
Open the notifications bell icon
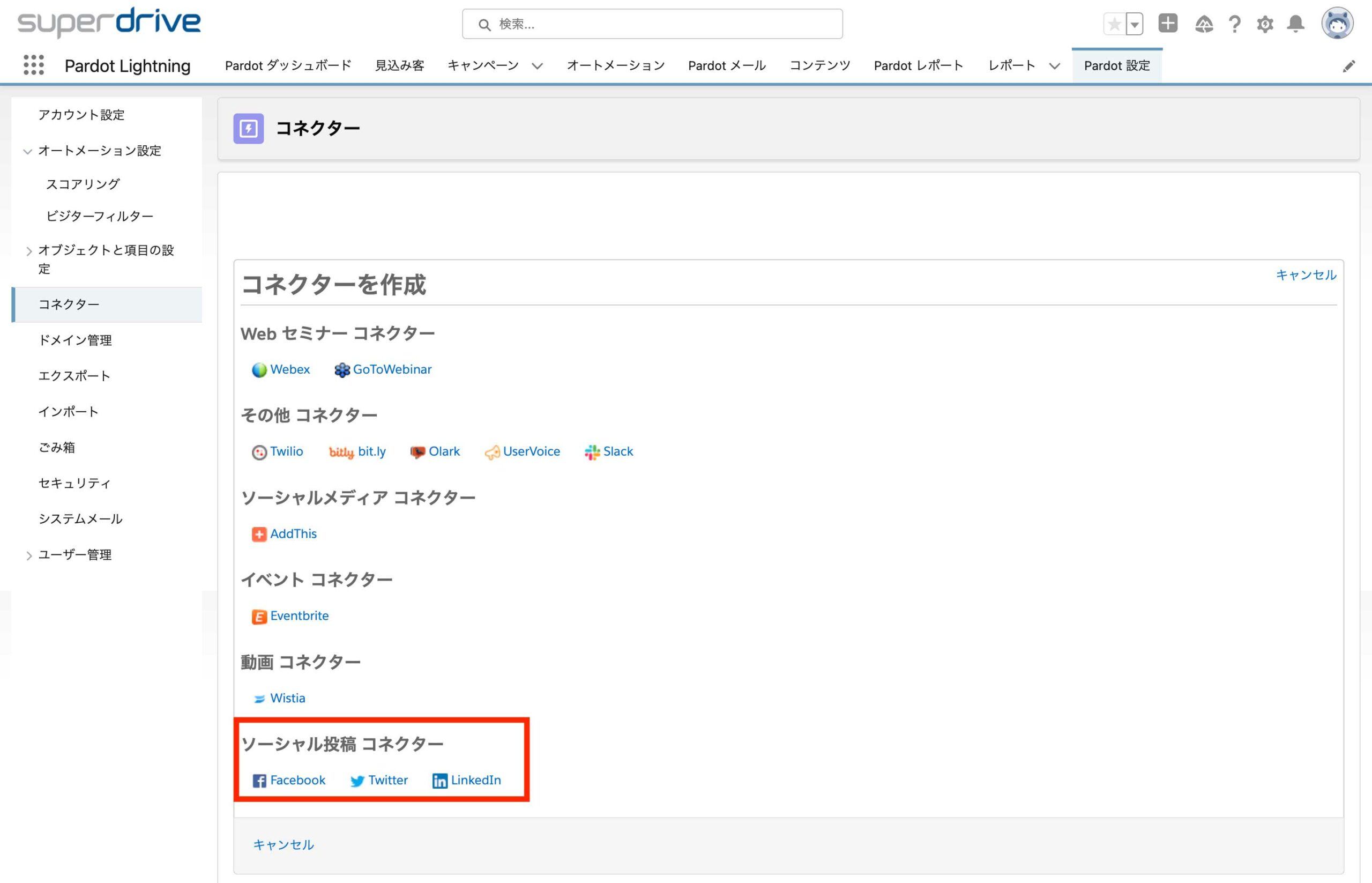click(1296, 24)
